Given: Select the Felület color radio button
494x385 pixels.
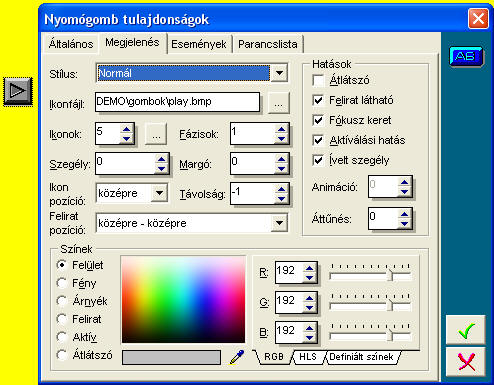Looking at the screenshot, I should pyautogui.click(x=62, y=265).
